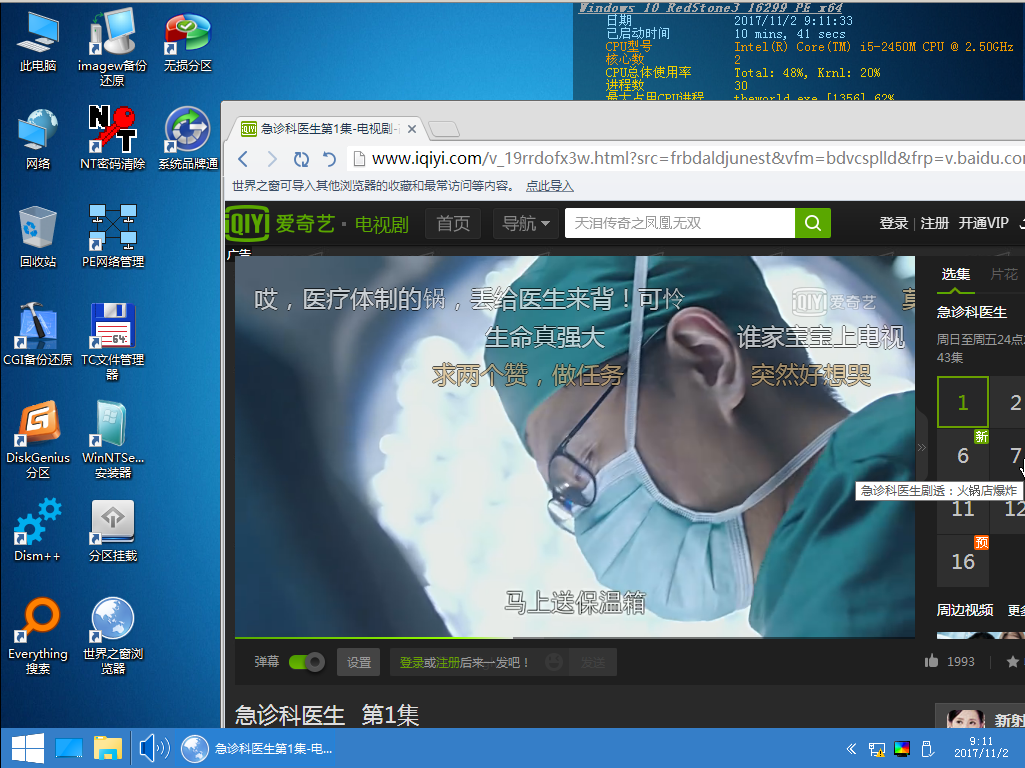Click the green iQIYI search button
The height and width of the screenshot is (768, 1025).
coord(813,223)
